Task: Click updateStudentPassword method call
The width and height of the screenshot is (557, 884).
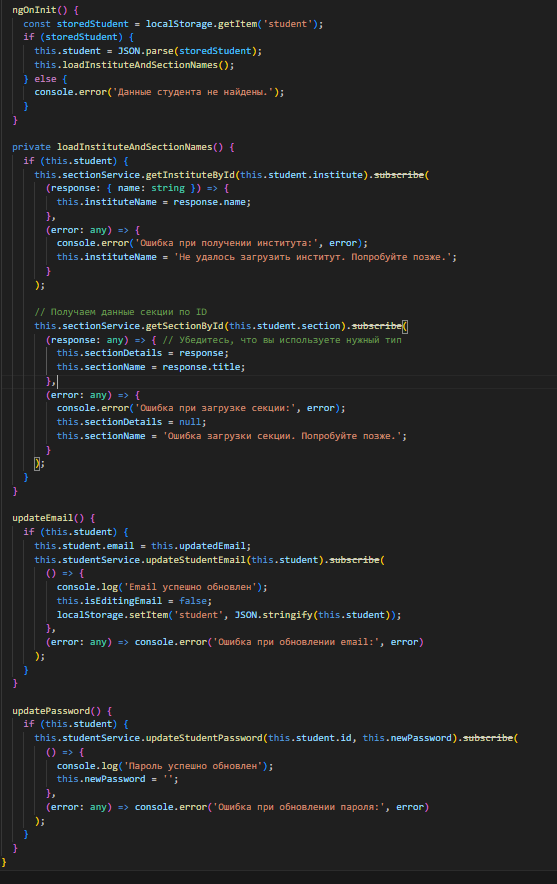Action: (x=204, y=738)
